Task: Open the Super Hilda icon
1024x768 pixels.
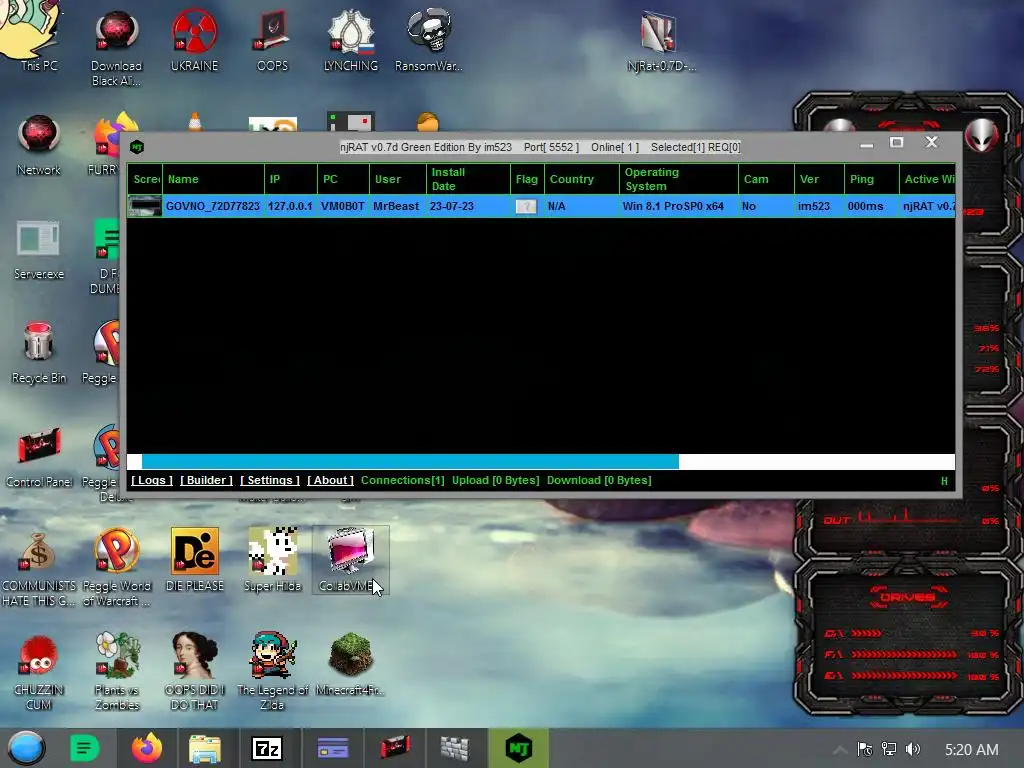Action: pos(272,560)
